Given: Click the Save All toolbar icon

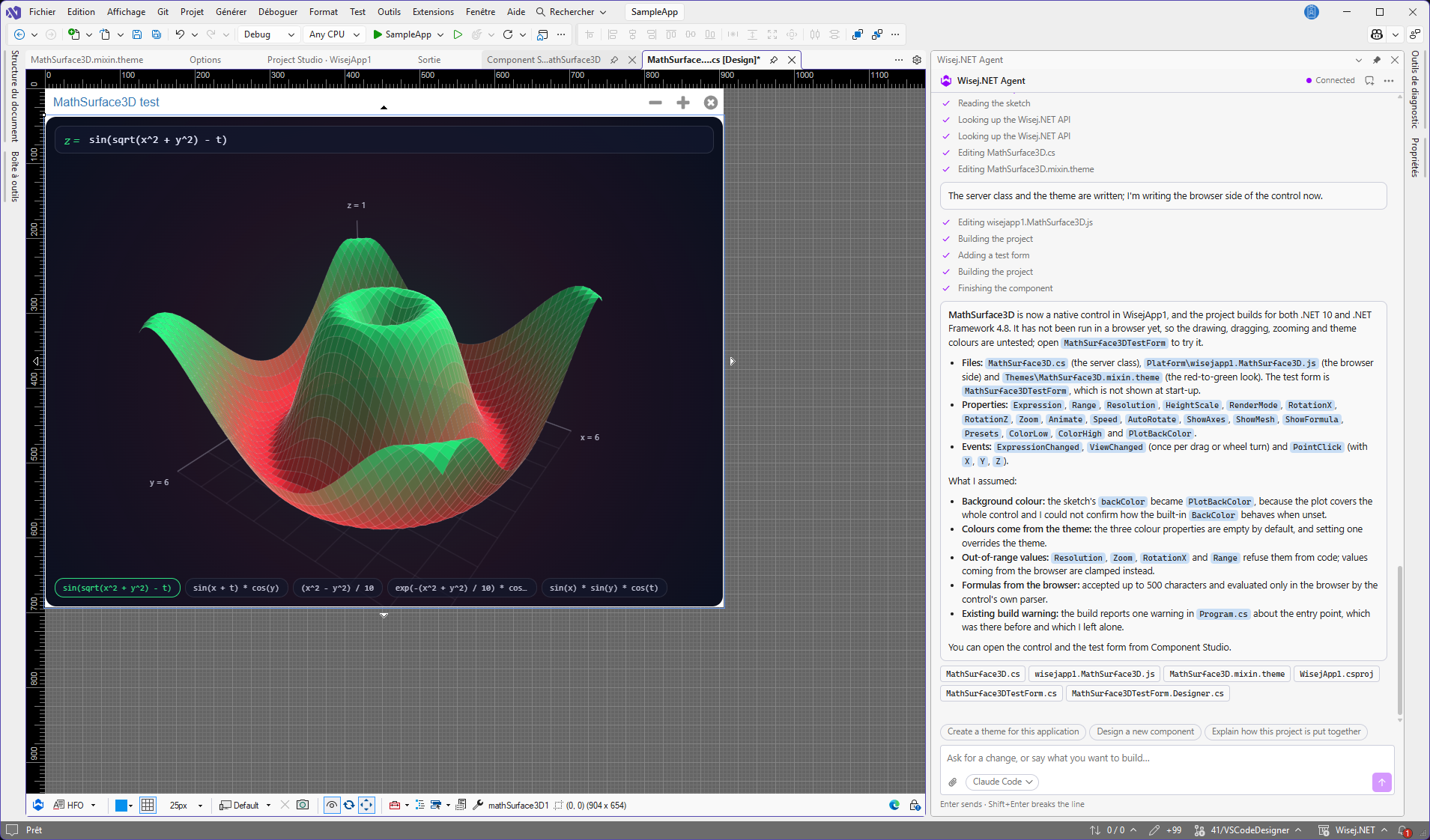Looking at the screenshot, I should coord(157,34).
